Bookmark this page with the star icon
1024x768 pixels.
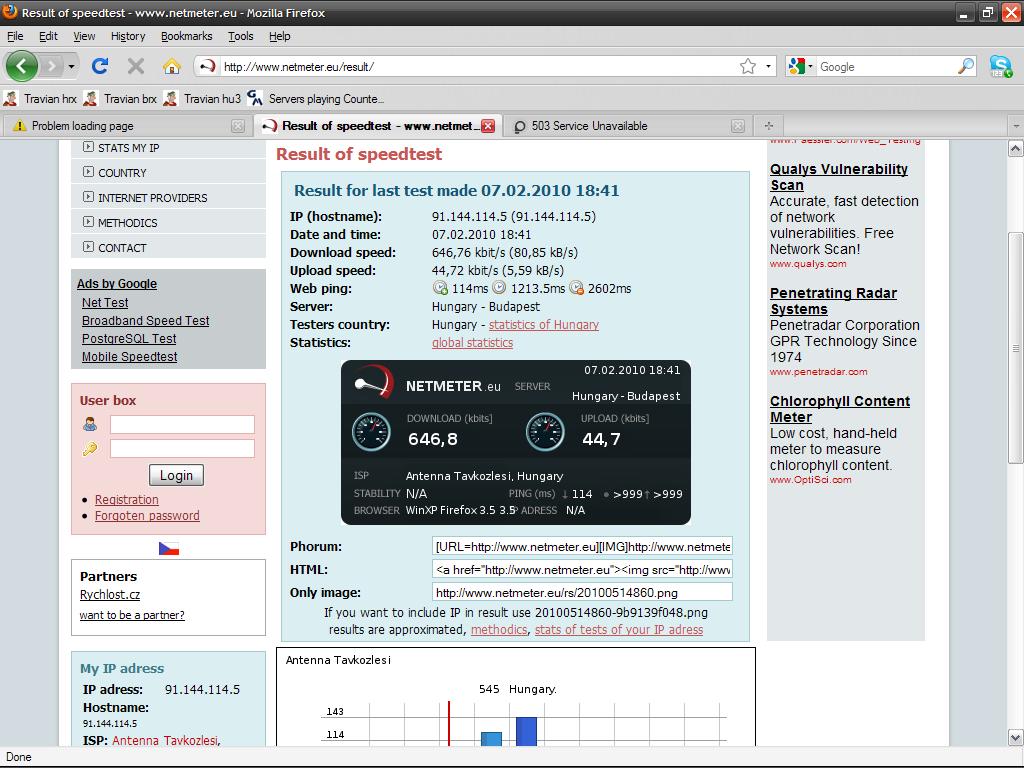pos(748,66)
